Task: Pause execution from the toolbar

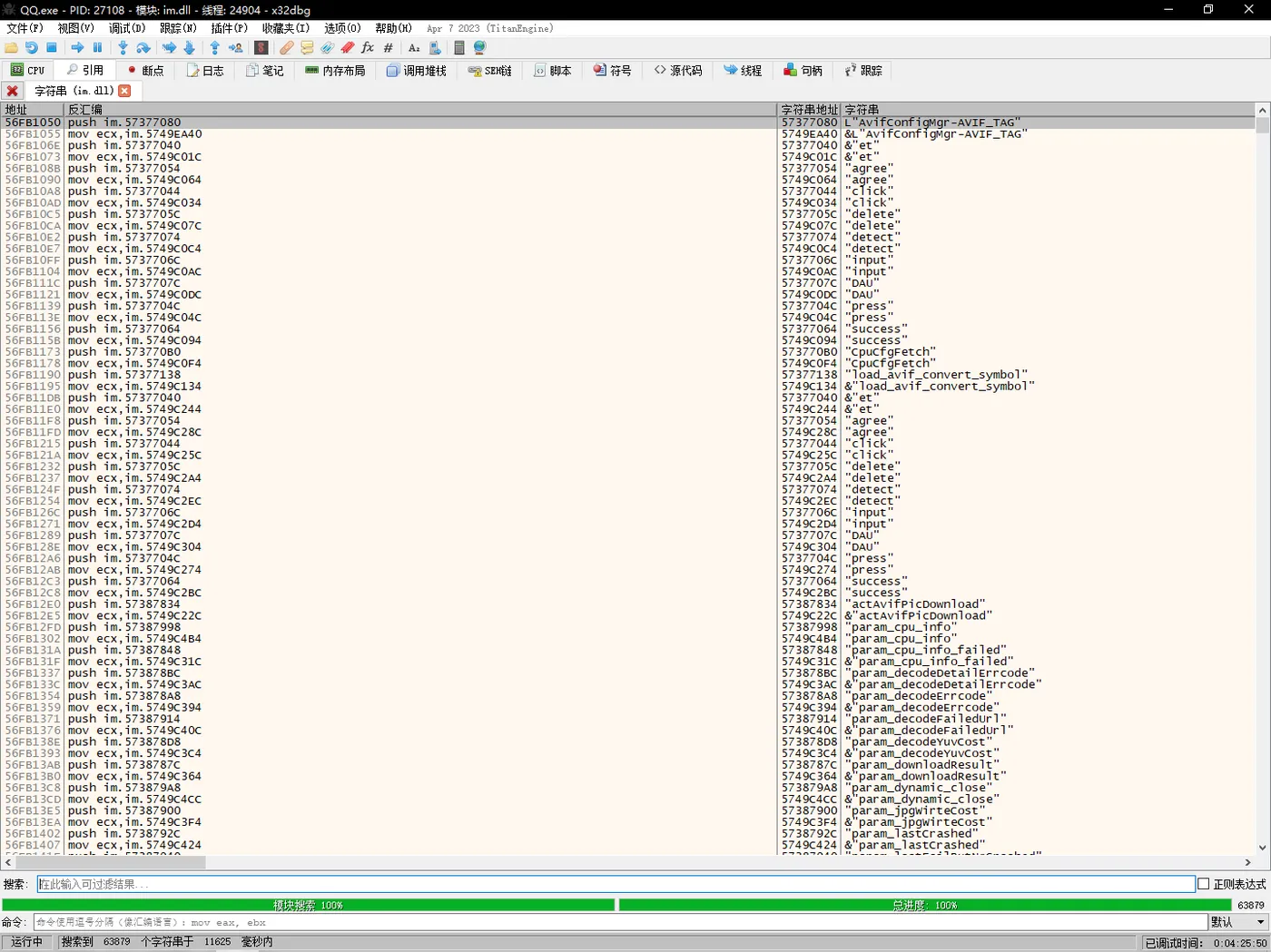Action: [97, 48]
